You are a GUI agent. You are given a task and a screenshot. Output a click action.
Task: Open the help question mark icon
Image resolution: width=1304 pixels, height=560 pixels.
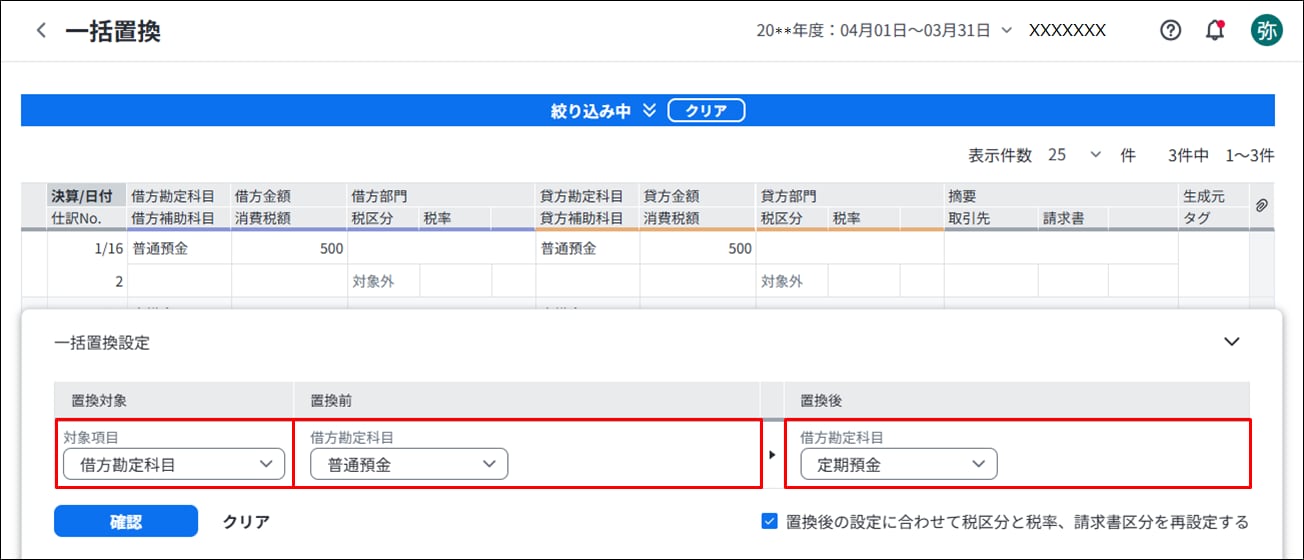point(1170,31)
